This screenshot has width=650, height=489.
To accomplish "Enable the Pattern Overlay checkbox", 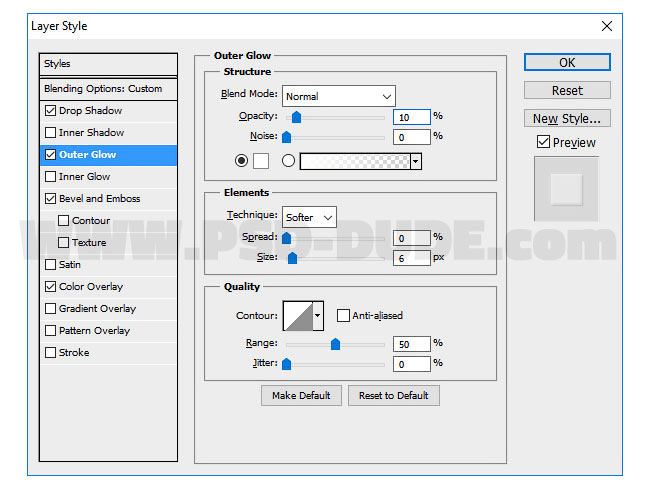I will pyautogui.click(x=50, y=330).
